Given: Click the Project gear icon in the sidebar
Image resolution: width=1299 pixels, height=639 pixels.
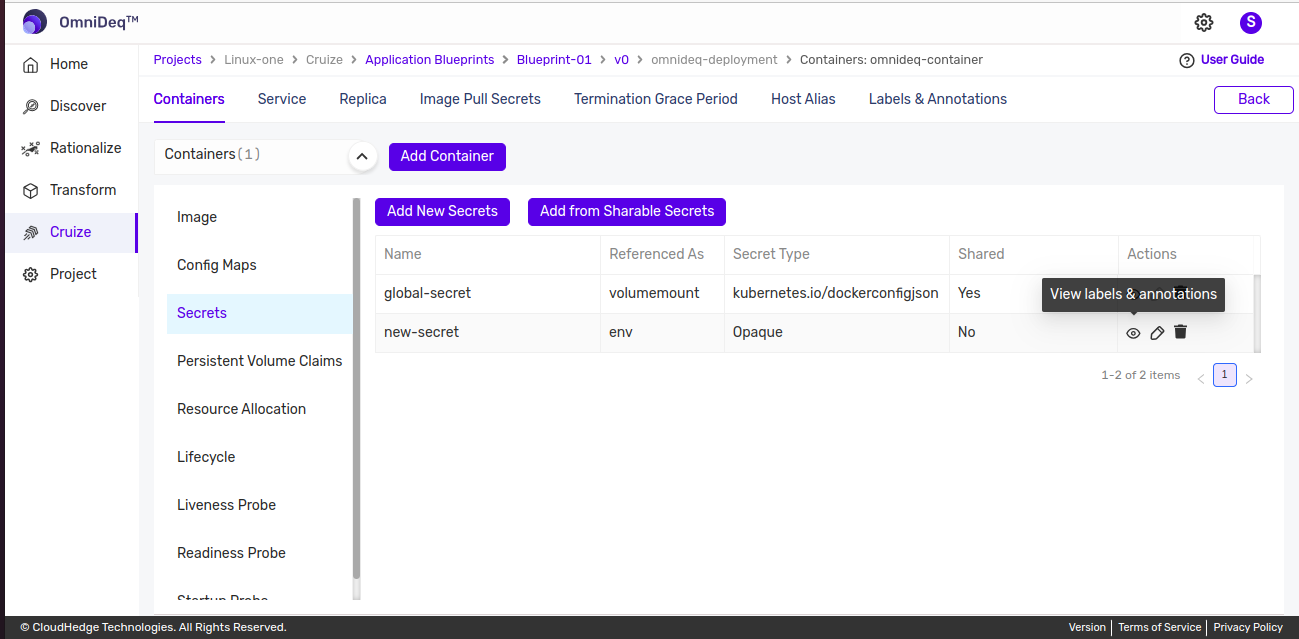Looking at the screenshot, I should point(31,274).
